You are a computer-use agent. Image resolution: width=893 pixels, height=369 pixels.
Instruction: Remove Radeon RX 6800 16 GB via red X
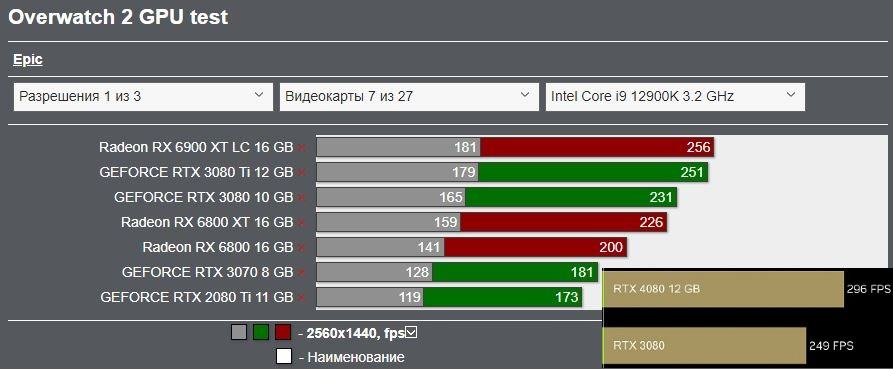coord(302,248)
